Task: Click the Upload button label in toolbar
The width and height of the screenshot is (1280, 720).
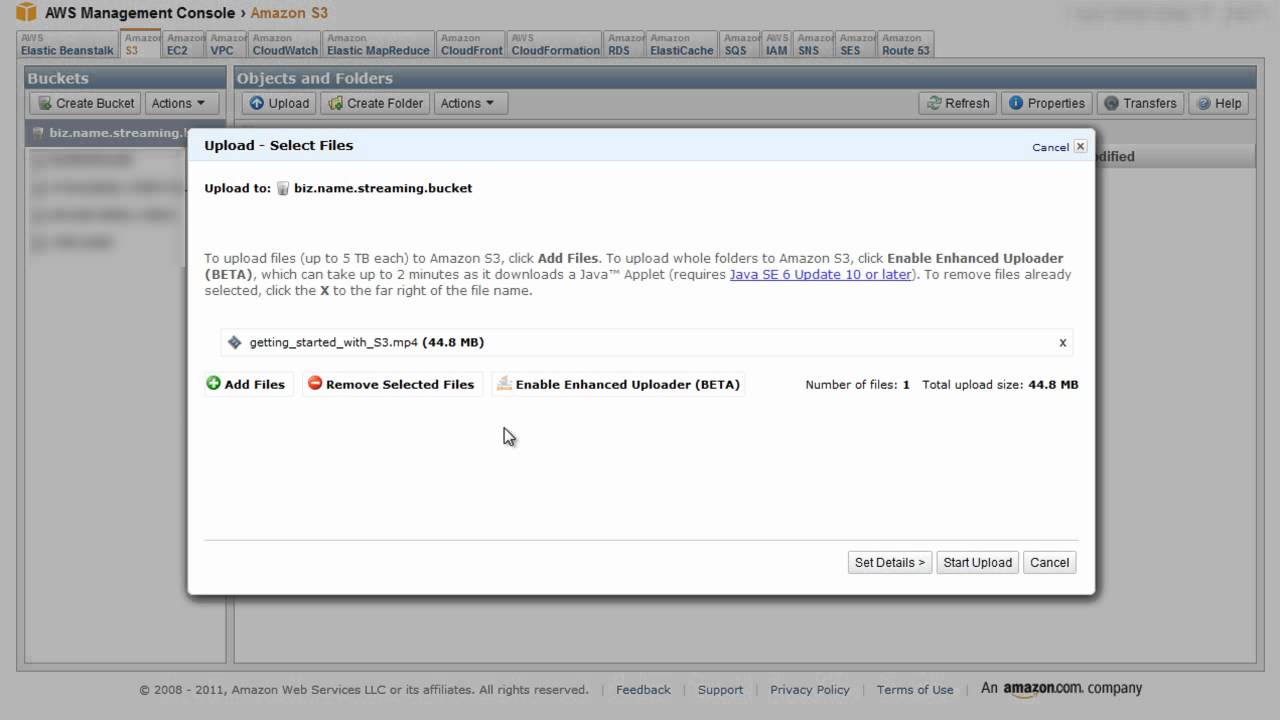Action: (289, 103)
